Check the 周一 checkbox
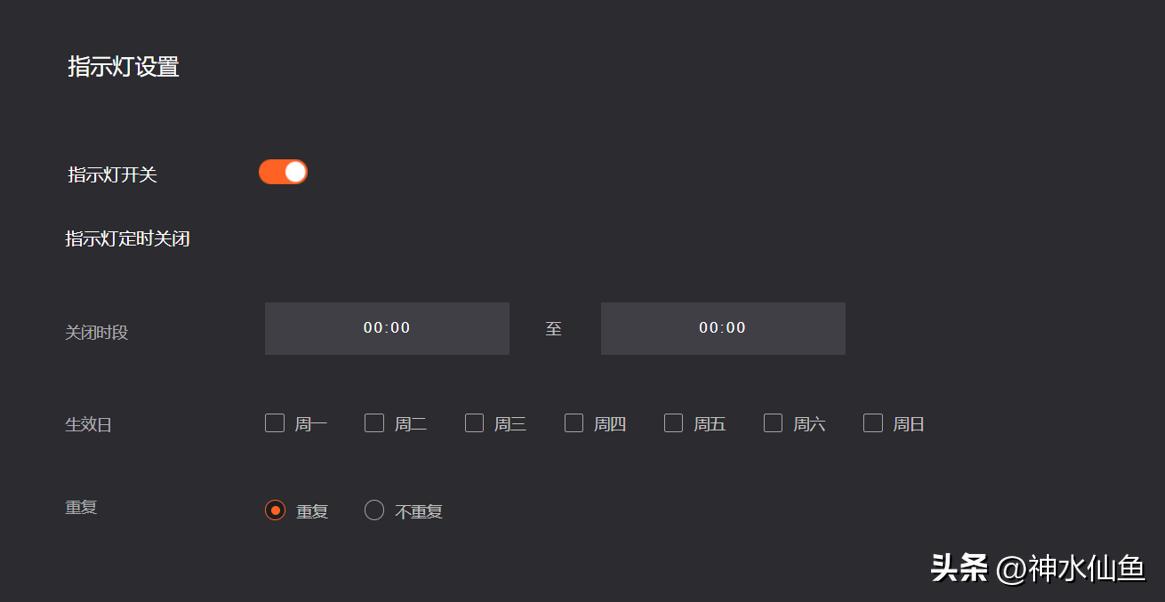The width and height of the screenshot is (1165, 602). [x=274, y=423]
